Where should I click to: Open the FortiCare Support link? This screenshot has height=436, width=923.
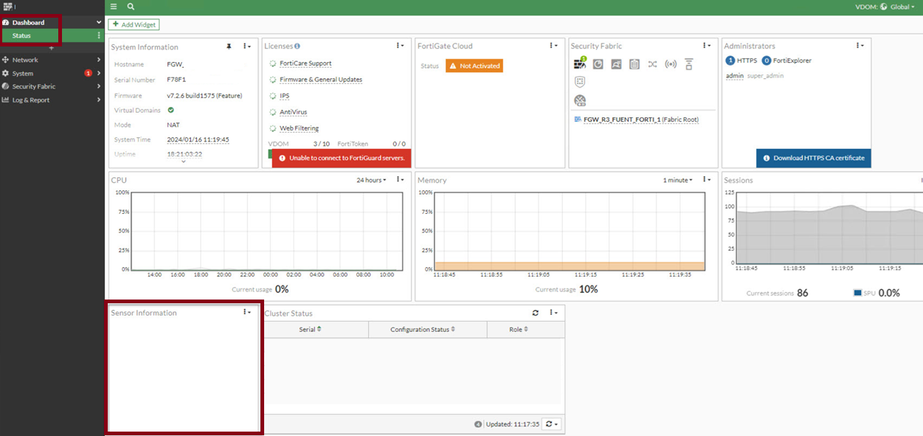(306, 64)
